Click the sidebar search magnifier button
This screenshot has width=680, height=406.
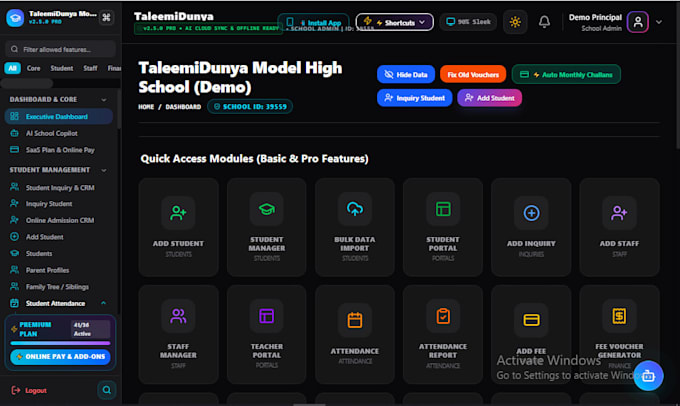[107, 390]
